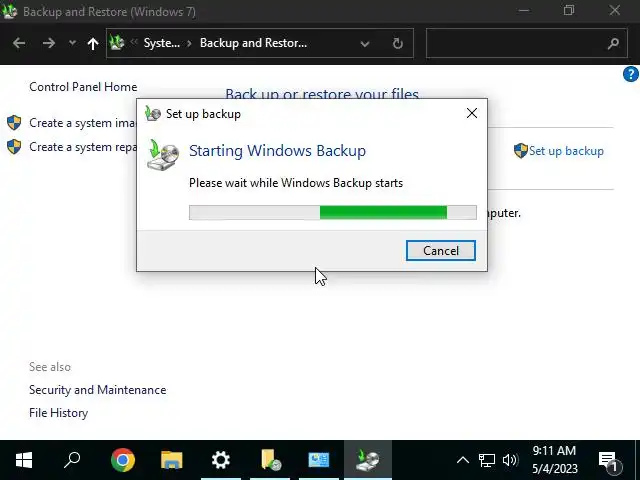
Task: Close the Set up backup dialog
Action: 472,113
